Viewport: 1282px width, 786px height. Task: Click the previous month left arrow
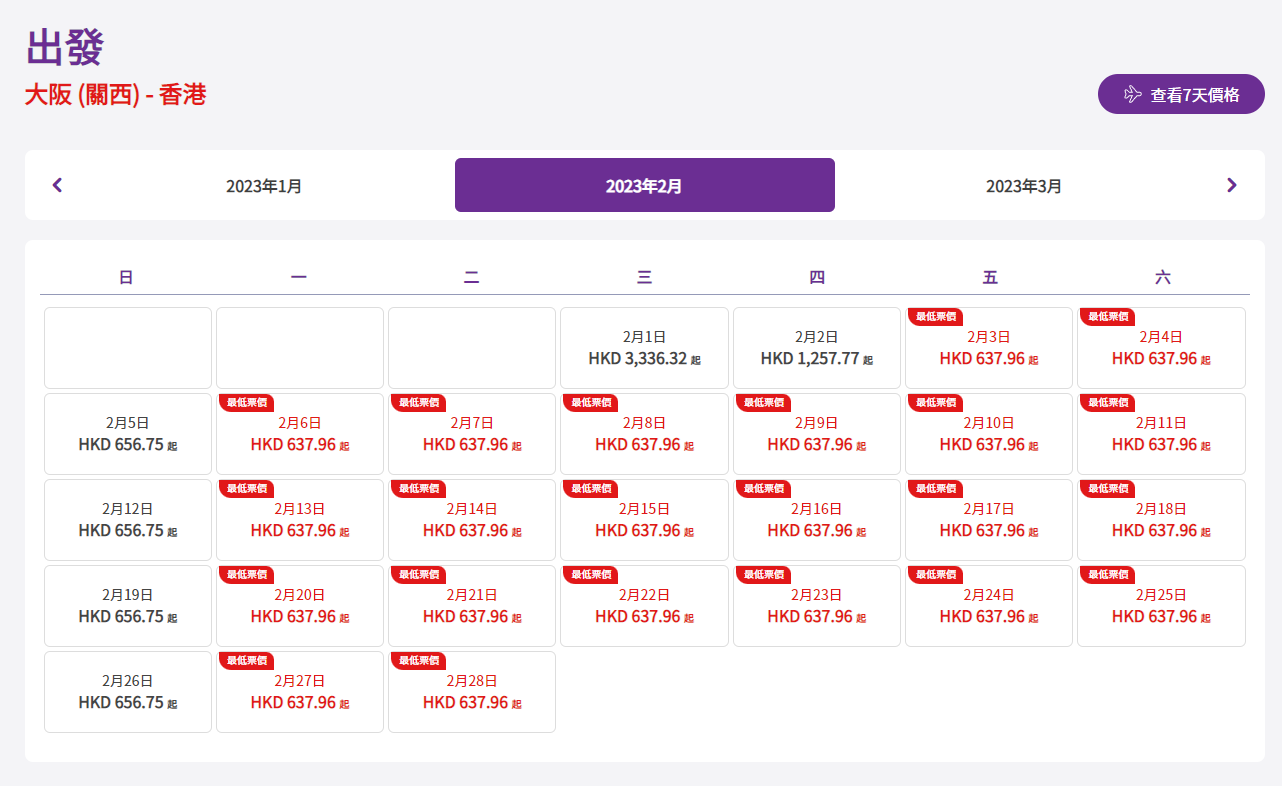pyautogui.click(x=57, y=185)
